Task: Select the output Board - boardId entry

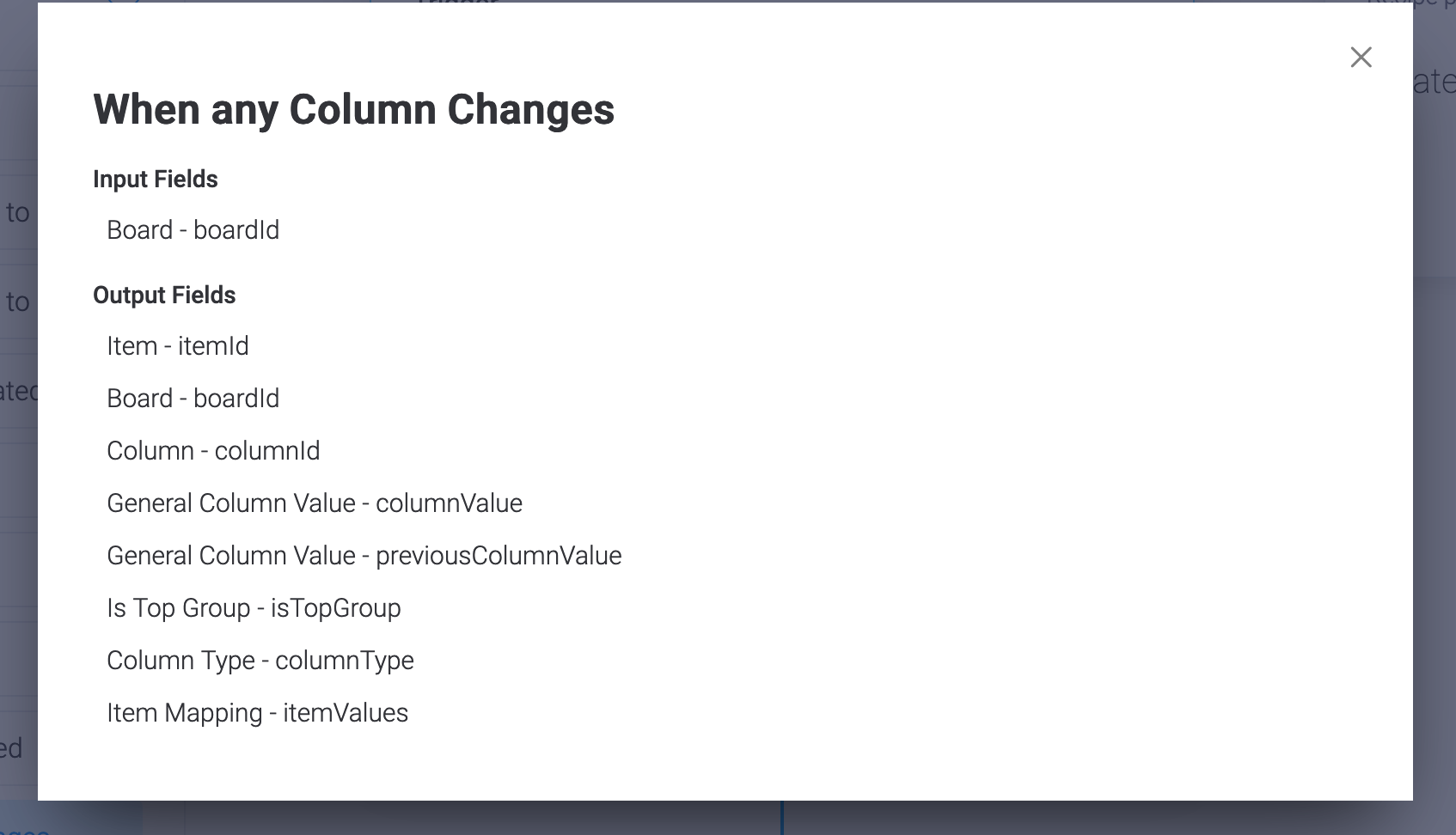Action: 193,398
